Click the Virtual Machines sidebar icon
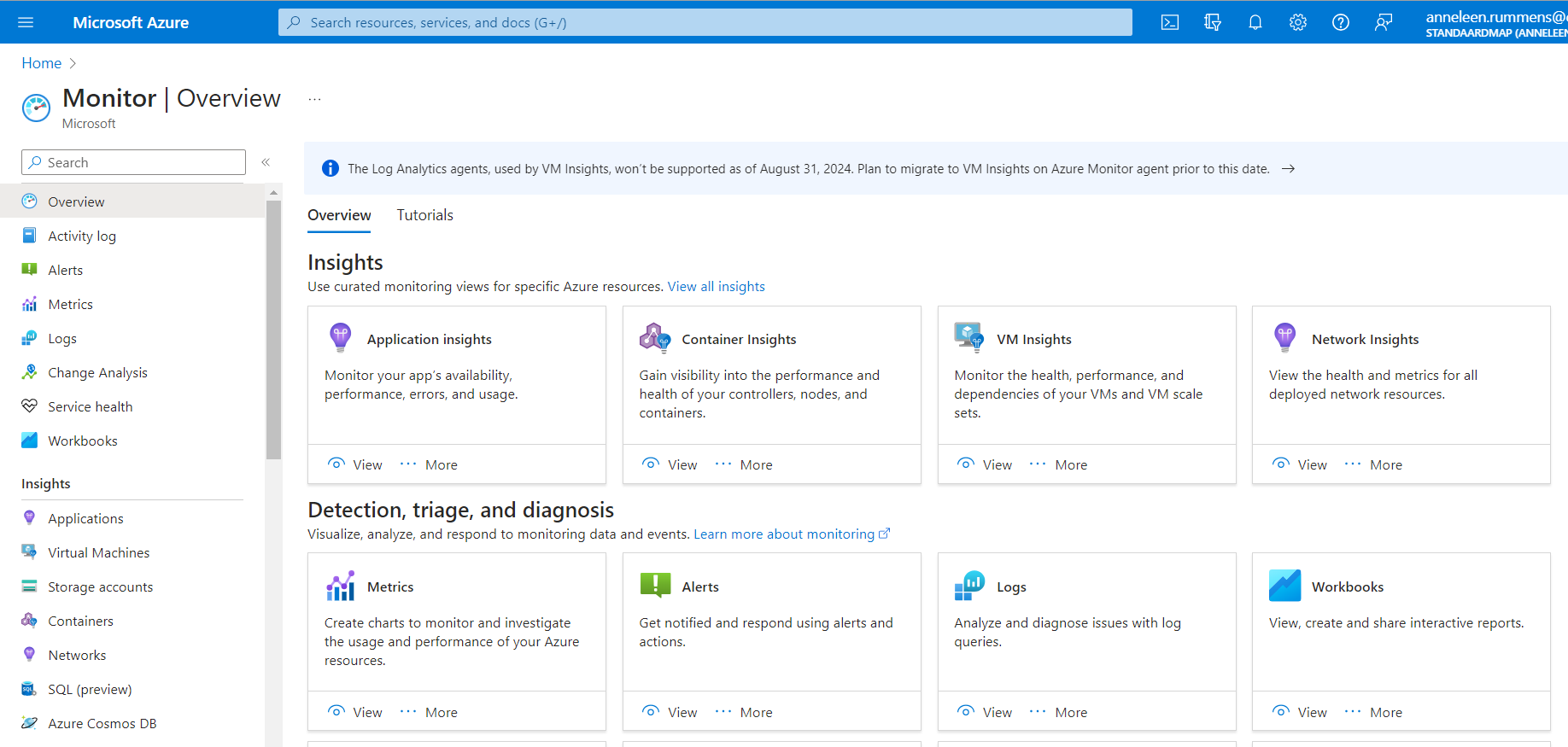1568x747 pixels. pos(29,552)
